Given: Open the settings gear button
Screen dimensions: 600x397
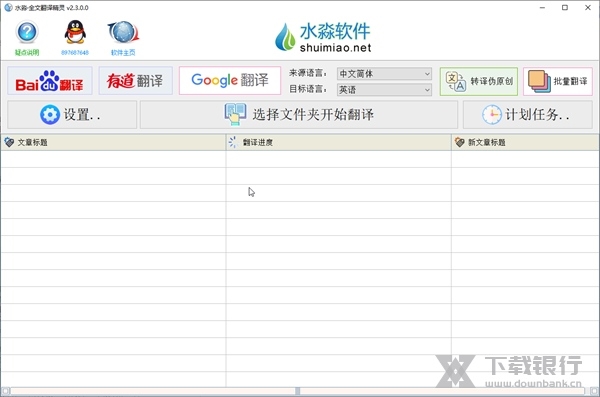Looking at the screenshot, I should tap(72, 114).
